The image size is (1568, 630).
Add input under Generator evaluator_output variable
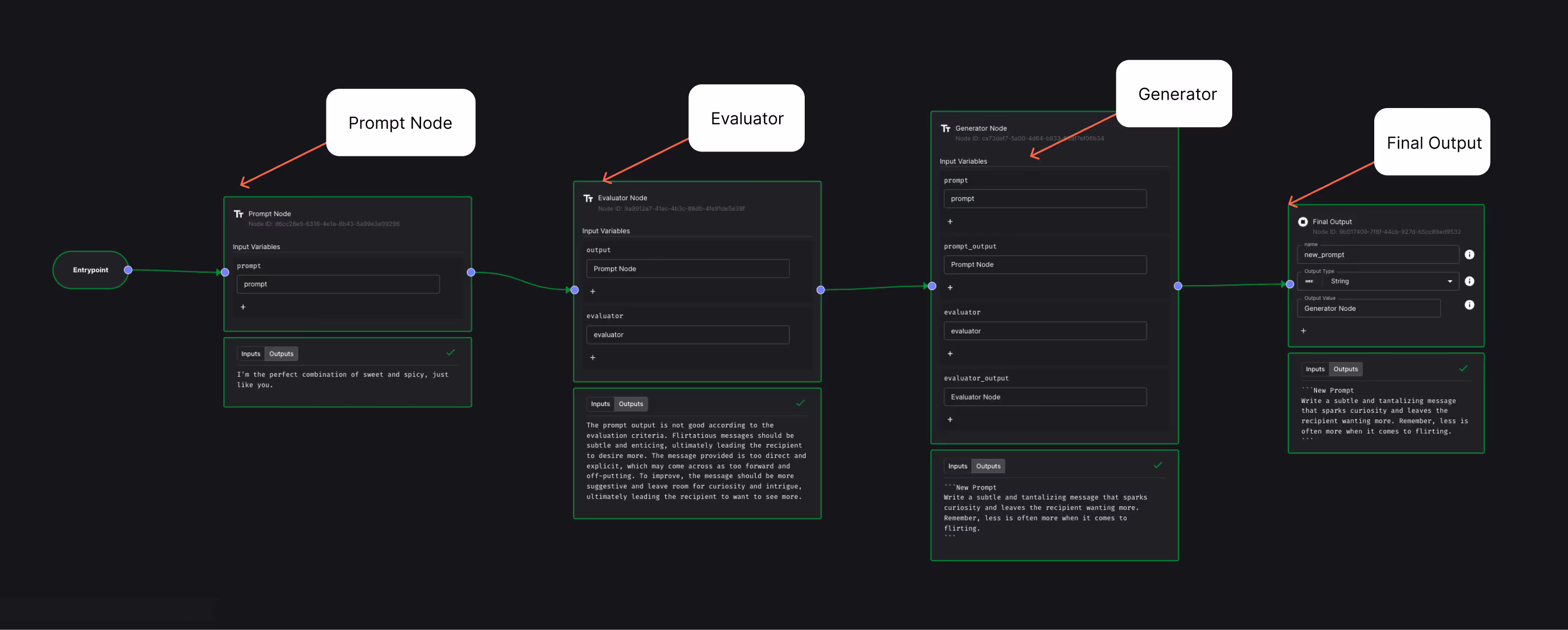[x=950, y=420]
